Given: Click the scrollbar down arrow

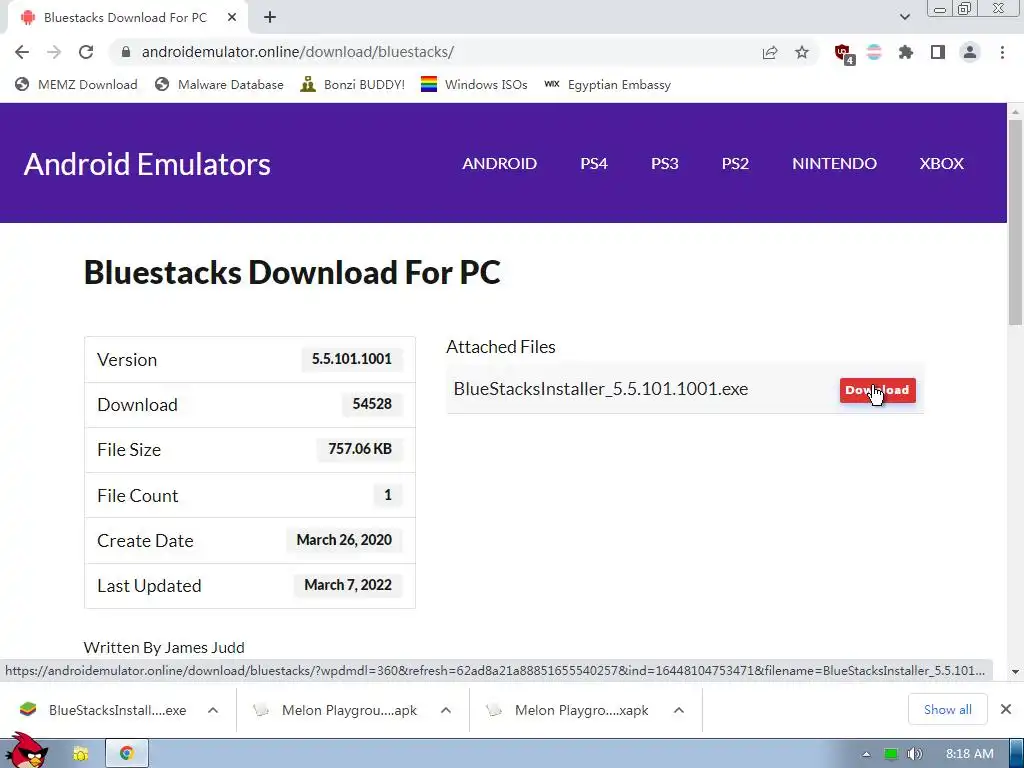Looking at the screenshot, I should (x=1015, y=671).
